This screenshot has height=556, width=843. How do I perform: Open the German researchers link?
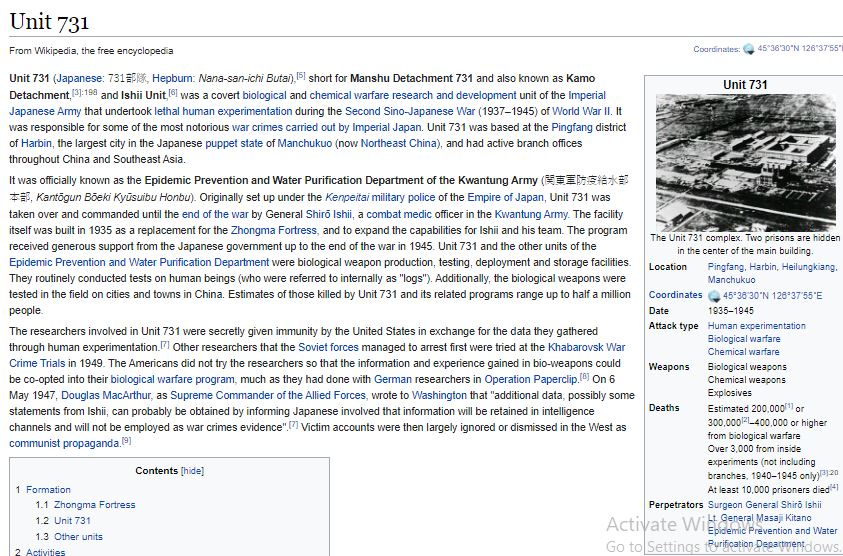point(392,380)
